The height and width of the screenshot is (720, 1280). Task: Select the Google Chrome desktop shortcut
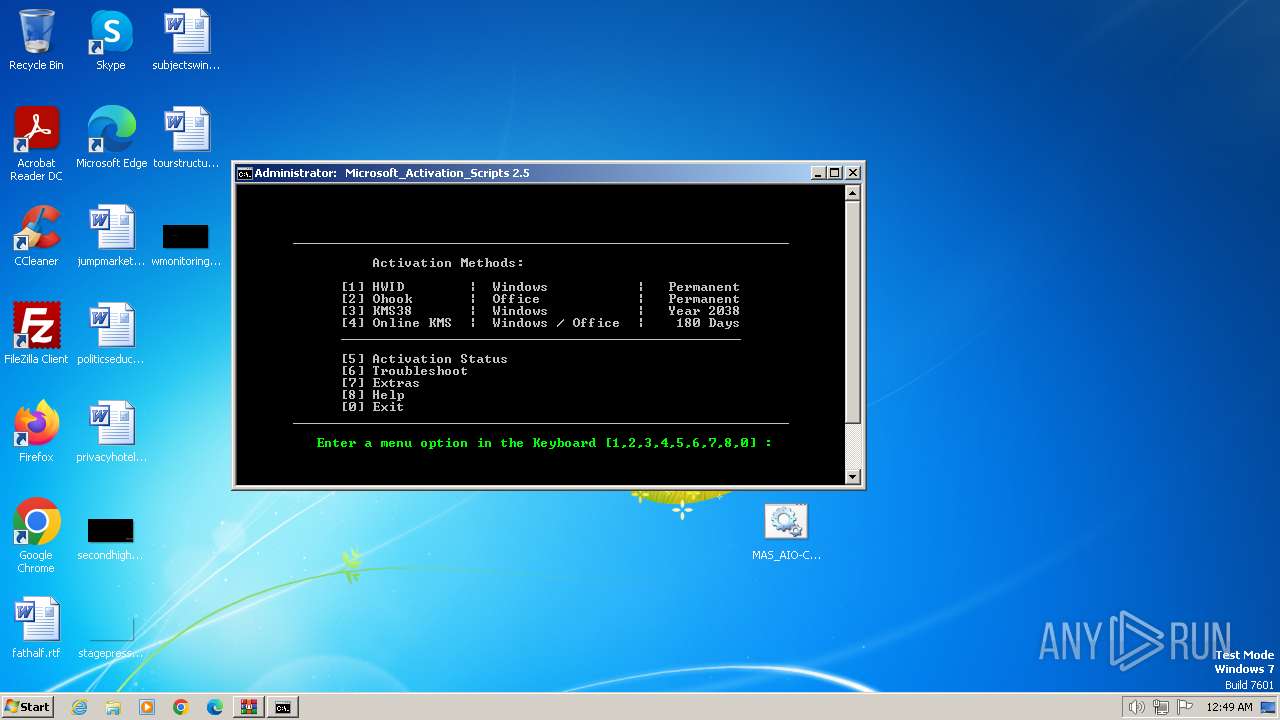coord(36,536)
